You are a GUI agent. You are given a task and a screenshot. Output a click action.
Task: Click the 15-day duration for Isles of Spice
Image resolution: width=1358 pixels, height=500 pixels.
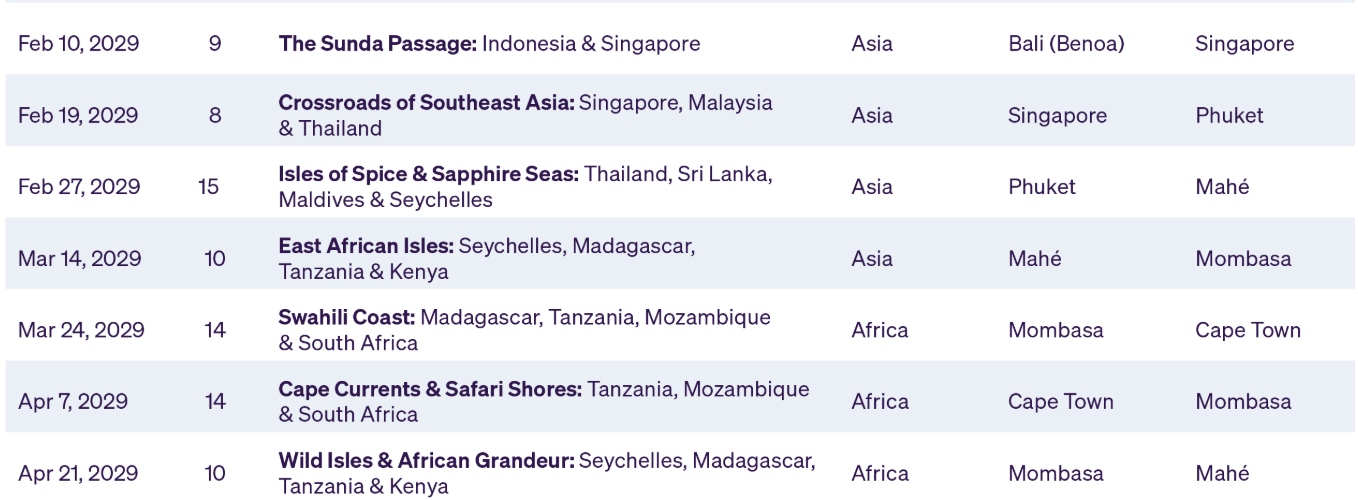click(209, 187)
